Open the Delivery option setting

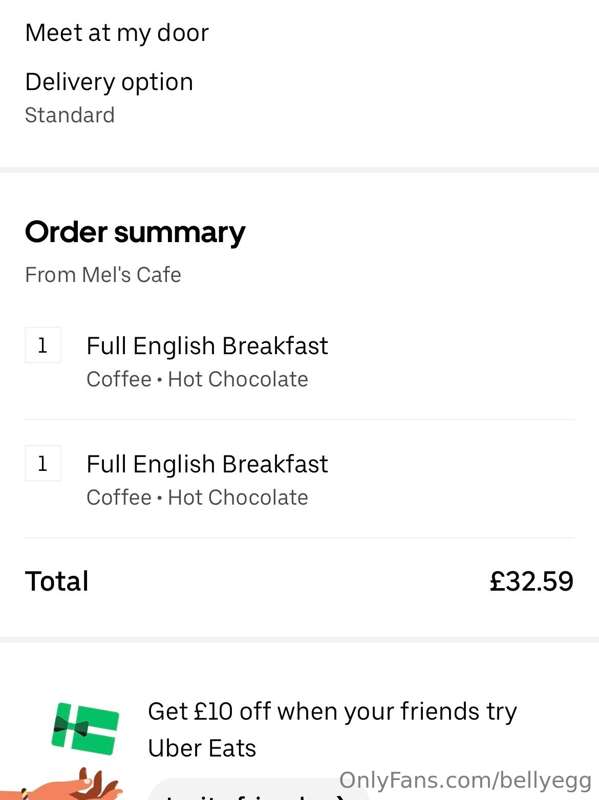coord(109,82)
